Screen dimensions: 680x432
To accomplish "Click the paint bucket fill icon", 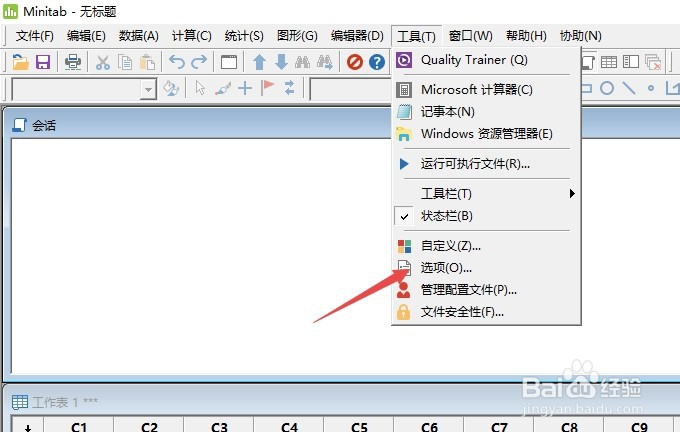I will (x=170, y=88).
